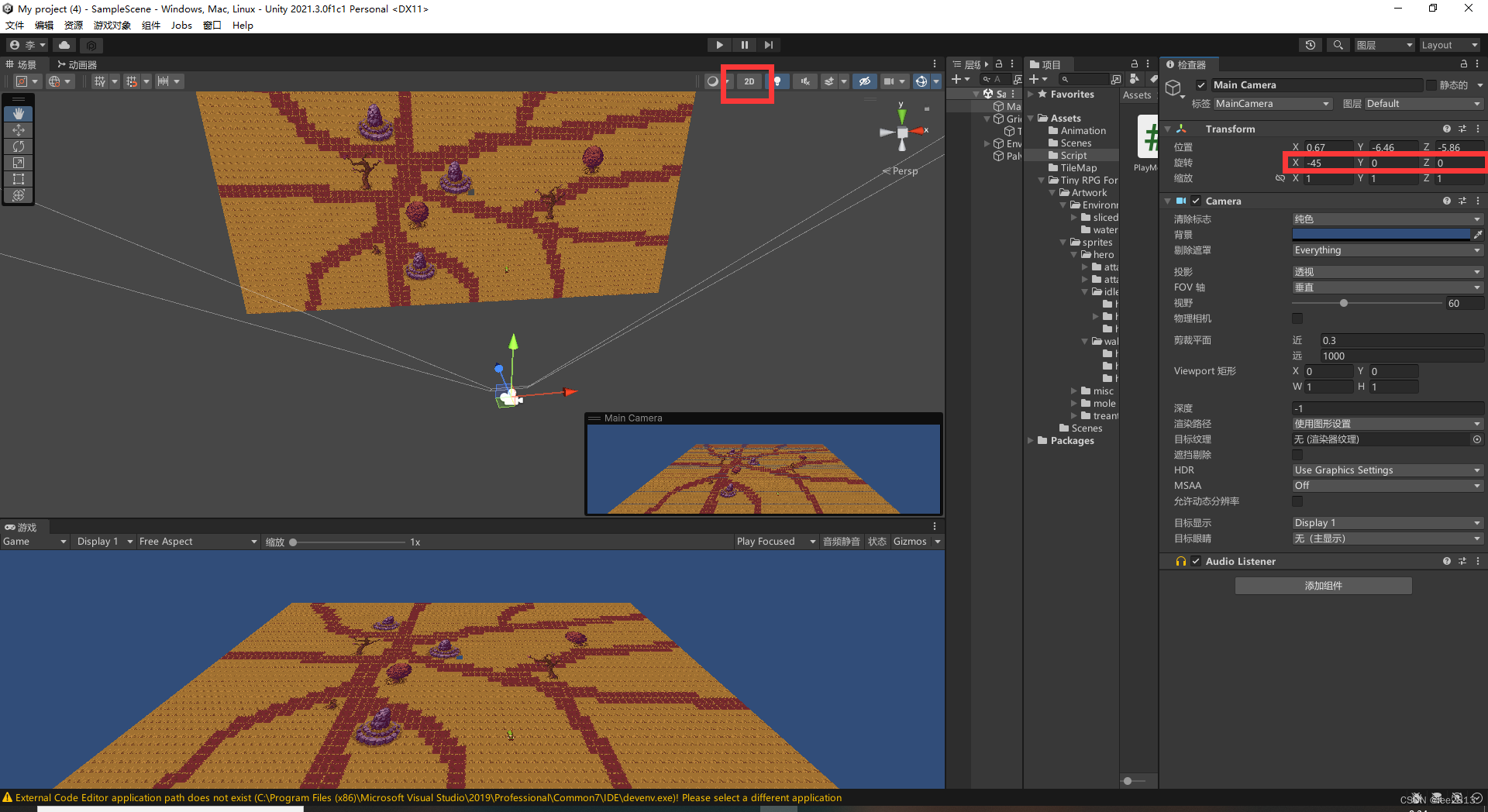The width and height of the screenshot is (1488, 812).
Task: Click the grid visibility icon
Action: [x=99, y=81]
